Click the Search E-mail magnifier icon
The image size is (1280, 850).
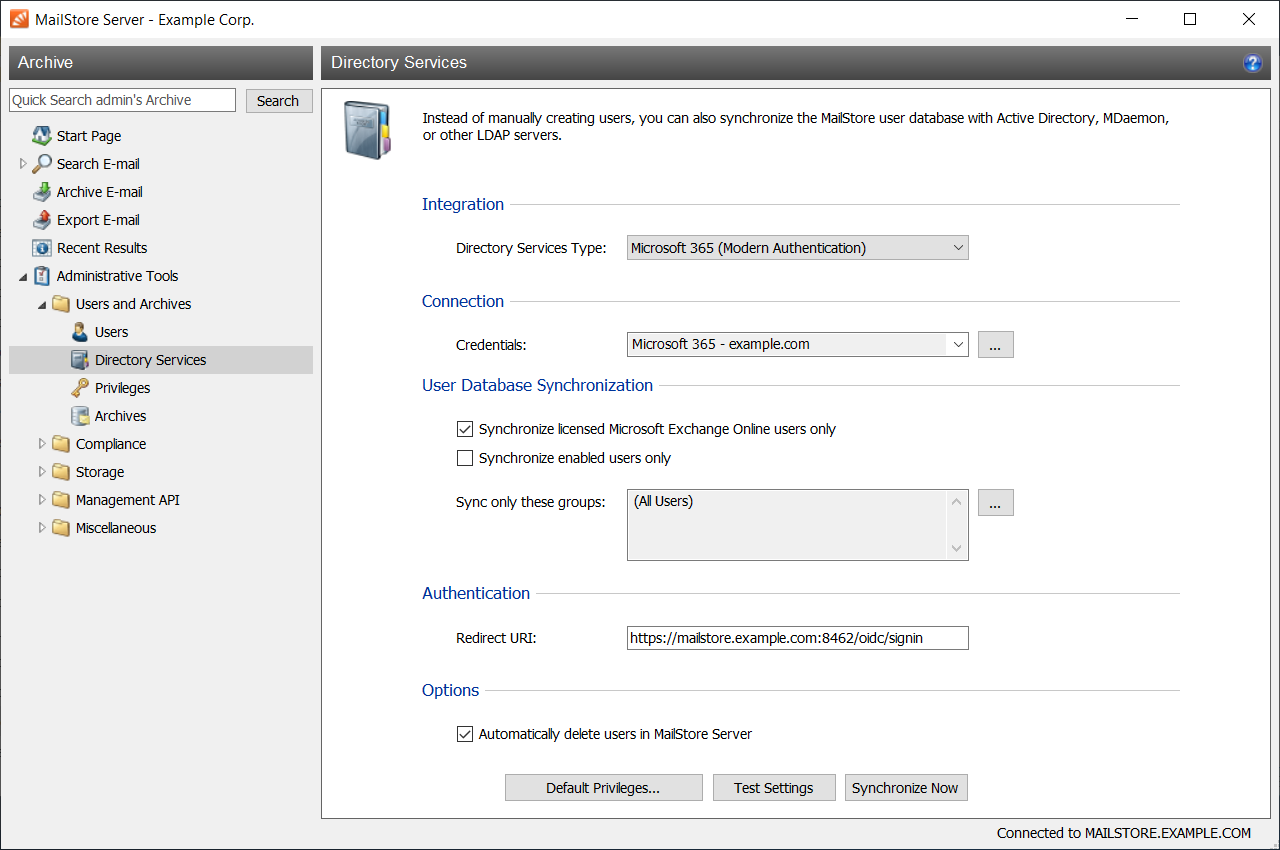[42, 164]
